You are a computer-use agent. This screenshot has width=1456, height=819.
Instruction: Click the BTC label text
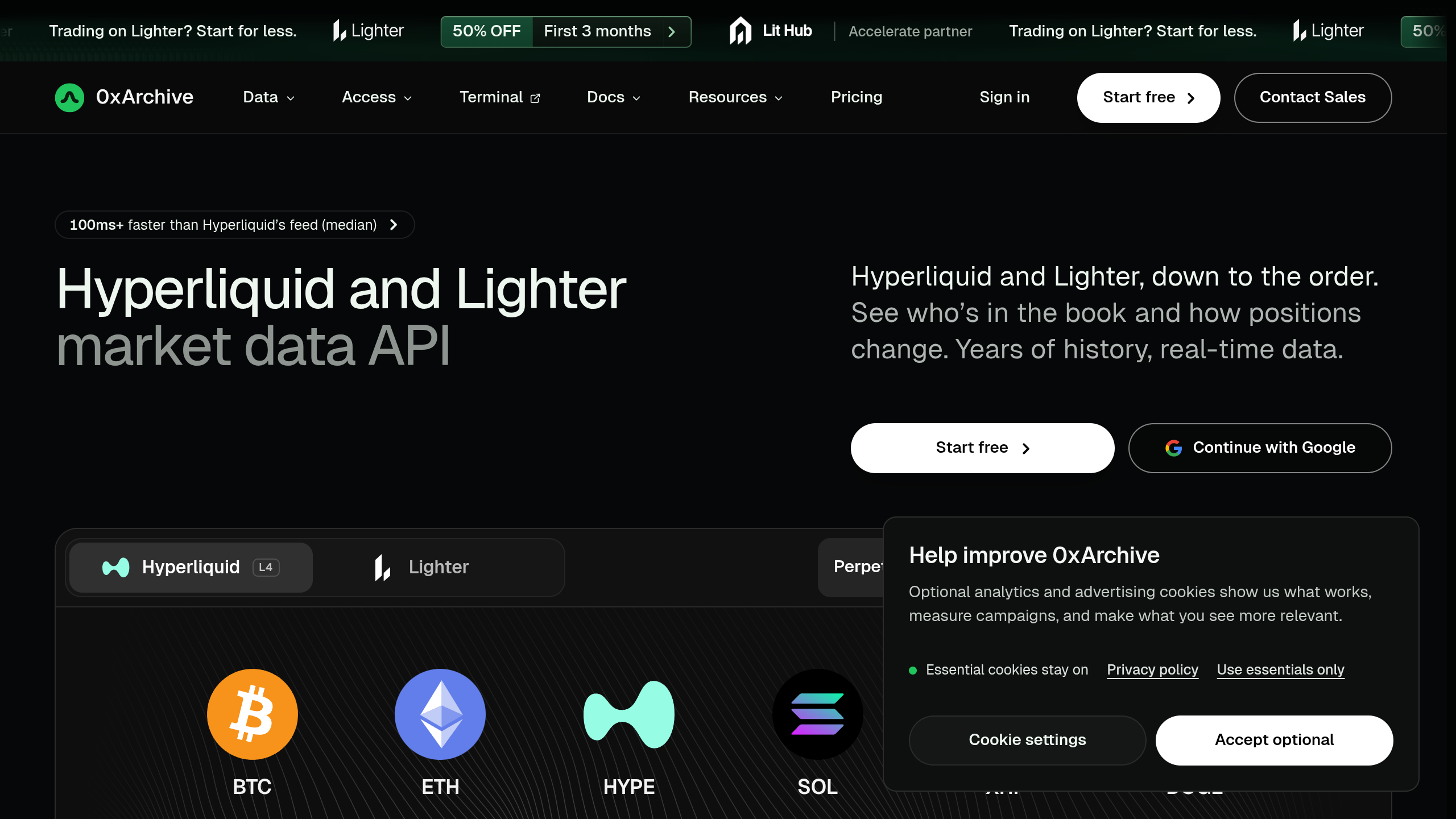click(x=252, y=787)
